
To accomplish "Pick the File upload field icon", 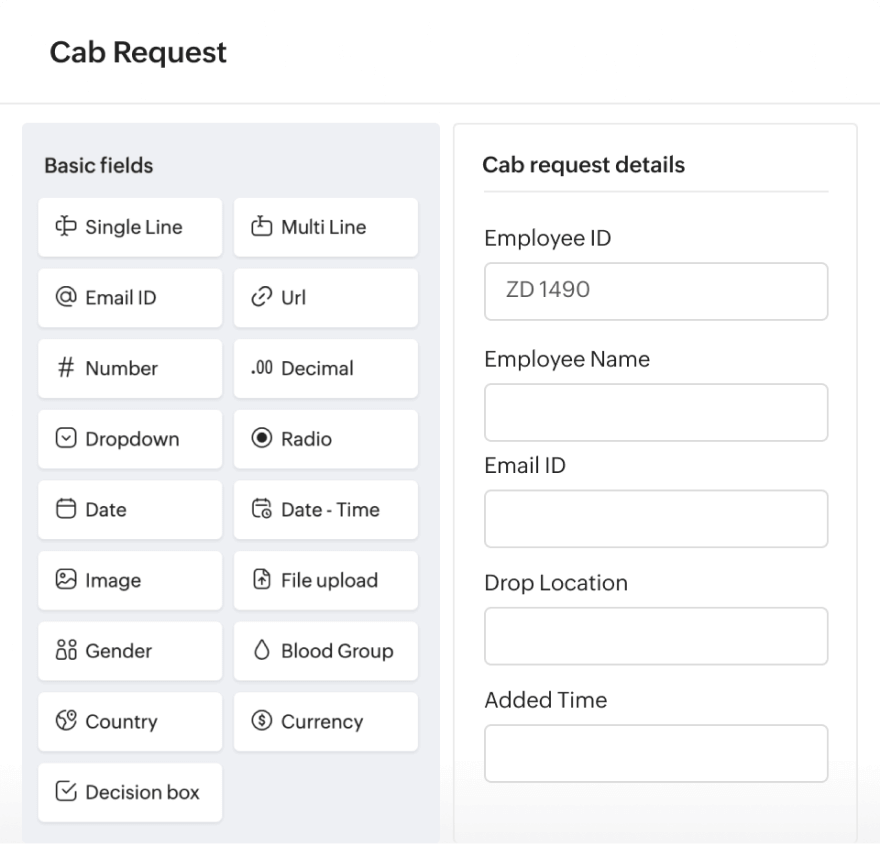I will pos(325,580).
